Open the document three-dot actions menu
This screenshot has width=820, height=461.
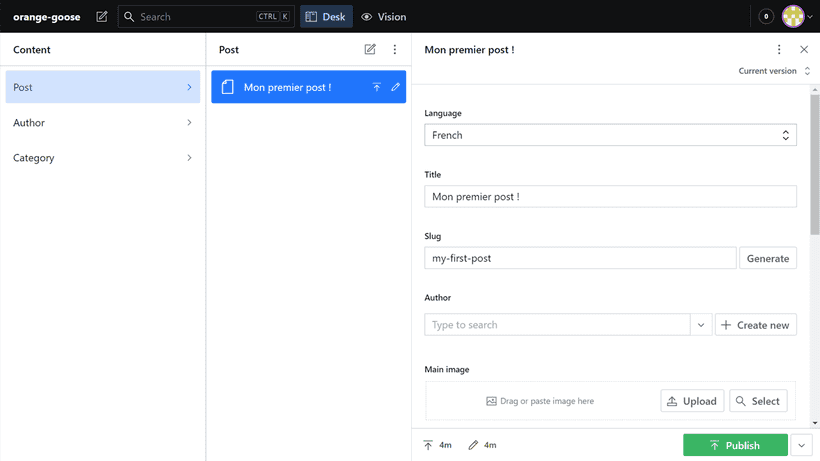pos(779,50)
